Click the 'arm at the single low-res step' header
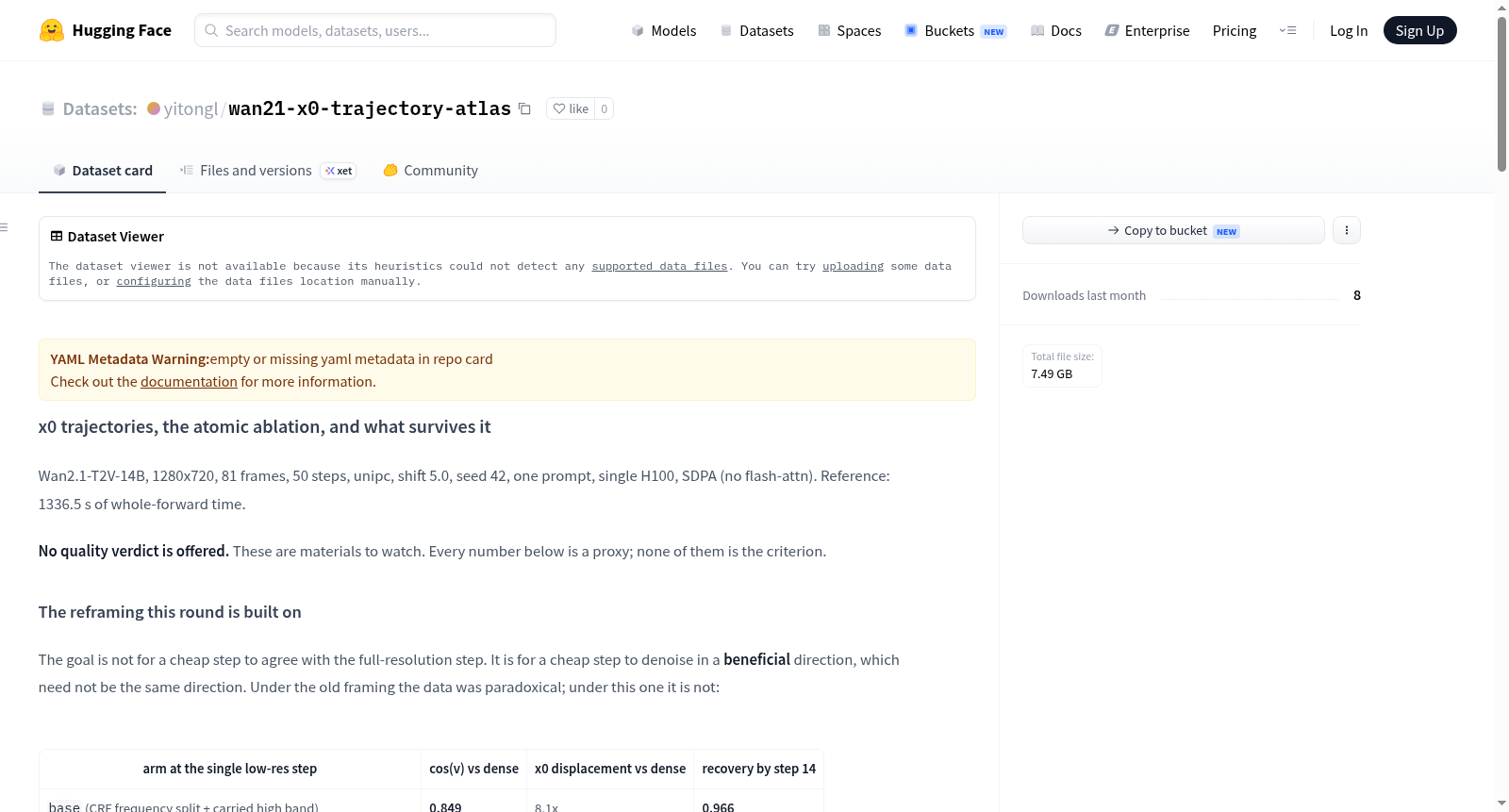Viewport: 1509px width, 812px height. [230, 769]
